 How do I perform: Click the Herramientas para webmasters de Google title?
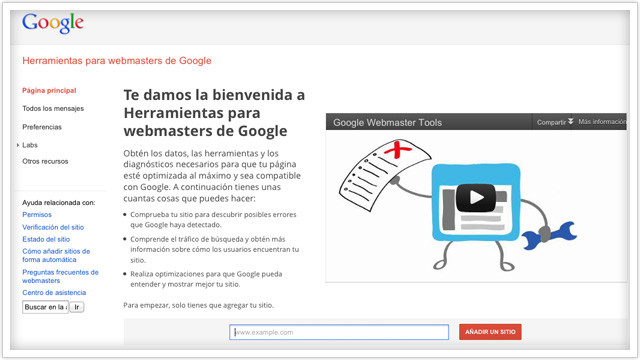117,61
